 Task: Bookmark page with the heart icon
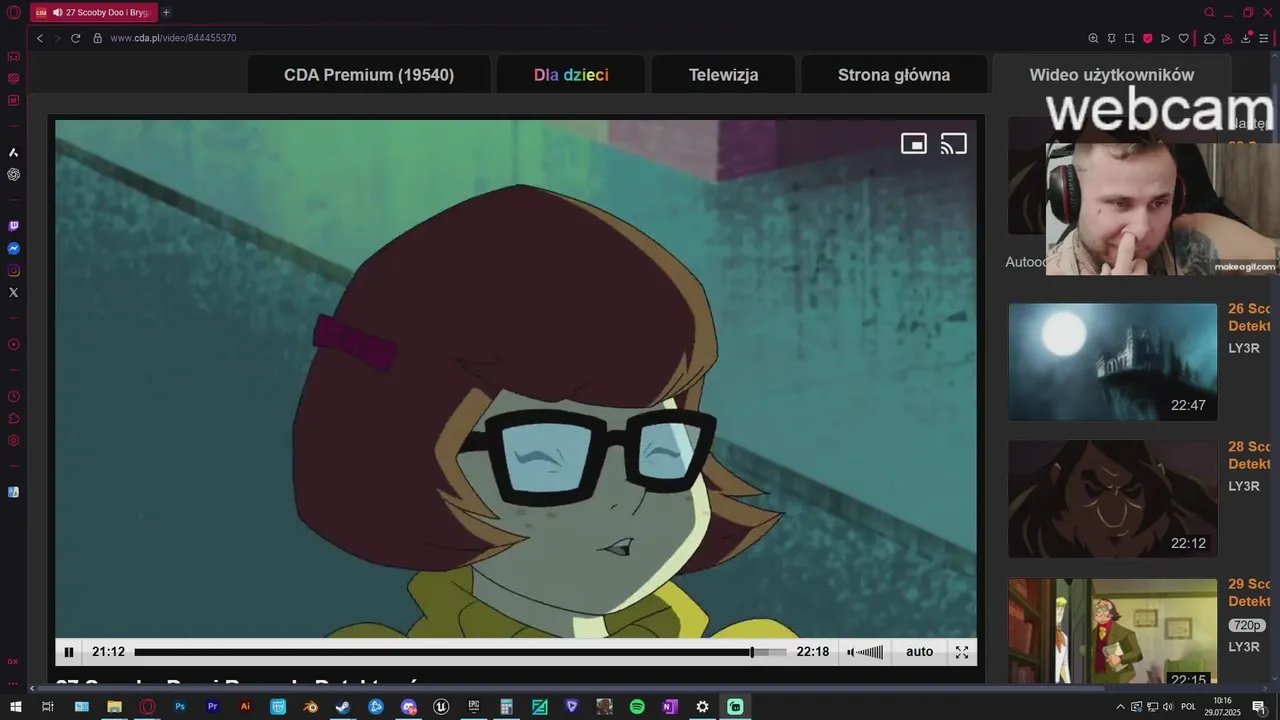point(1183,38)
